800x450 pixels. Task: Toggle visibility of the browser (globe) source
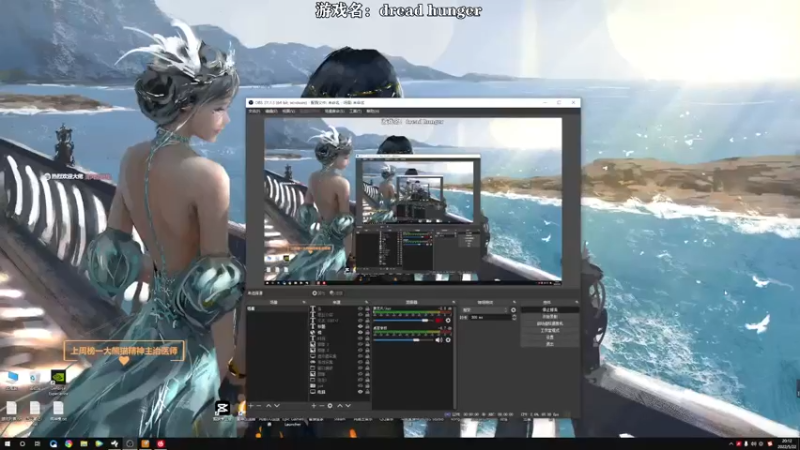click(x=360, y=333)
